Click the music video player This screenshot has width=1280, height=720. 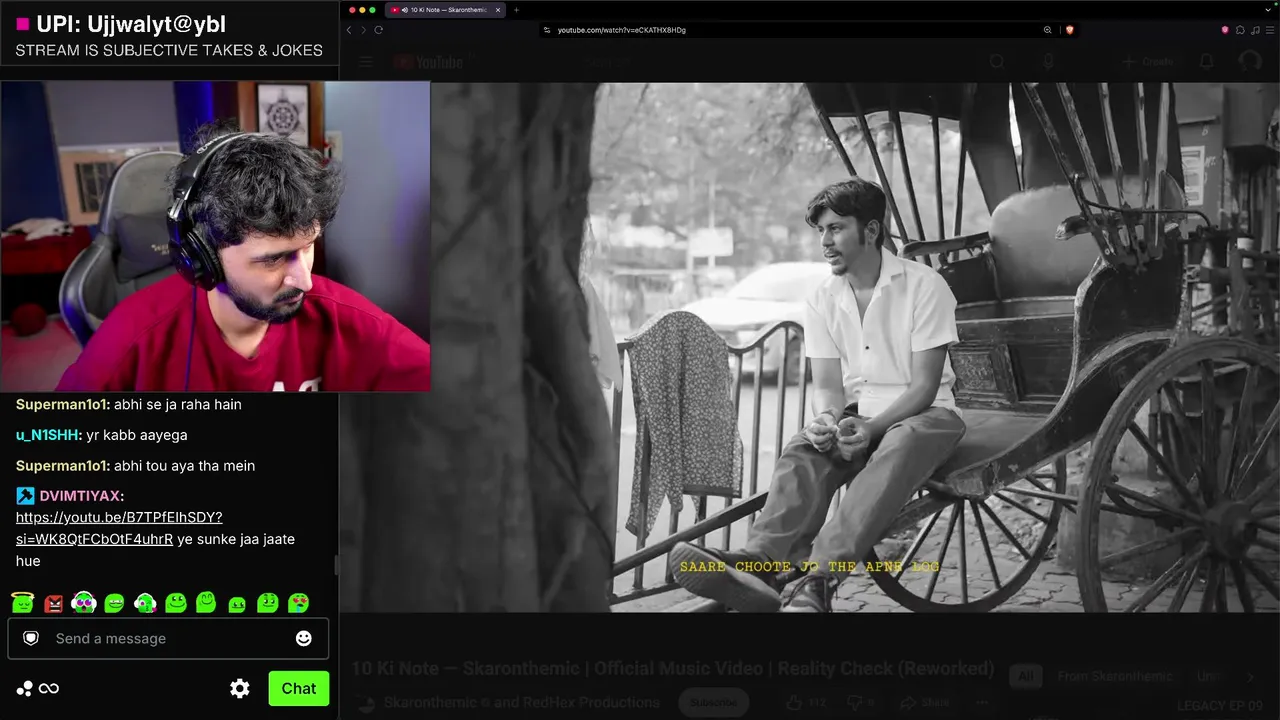pyautogui.click(x=809, y=347)
